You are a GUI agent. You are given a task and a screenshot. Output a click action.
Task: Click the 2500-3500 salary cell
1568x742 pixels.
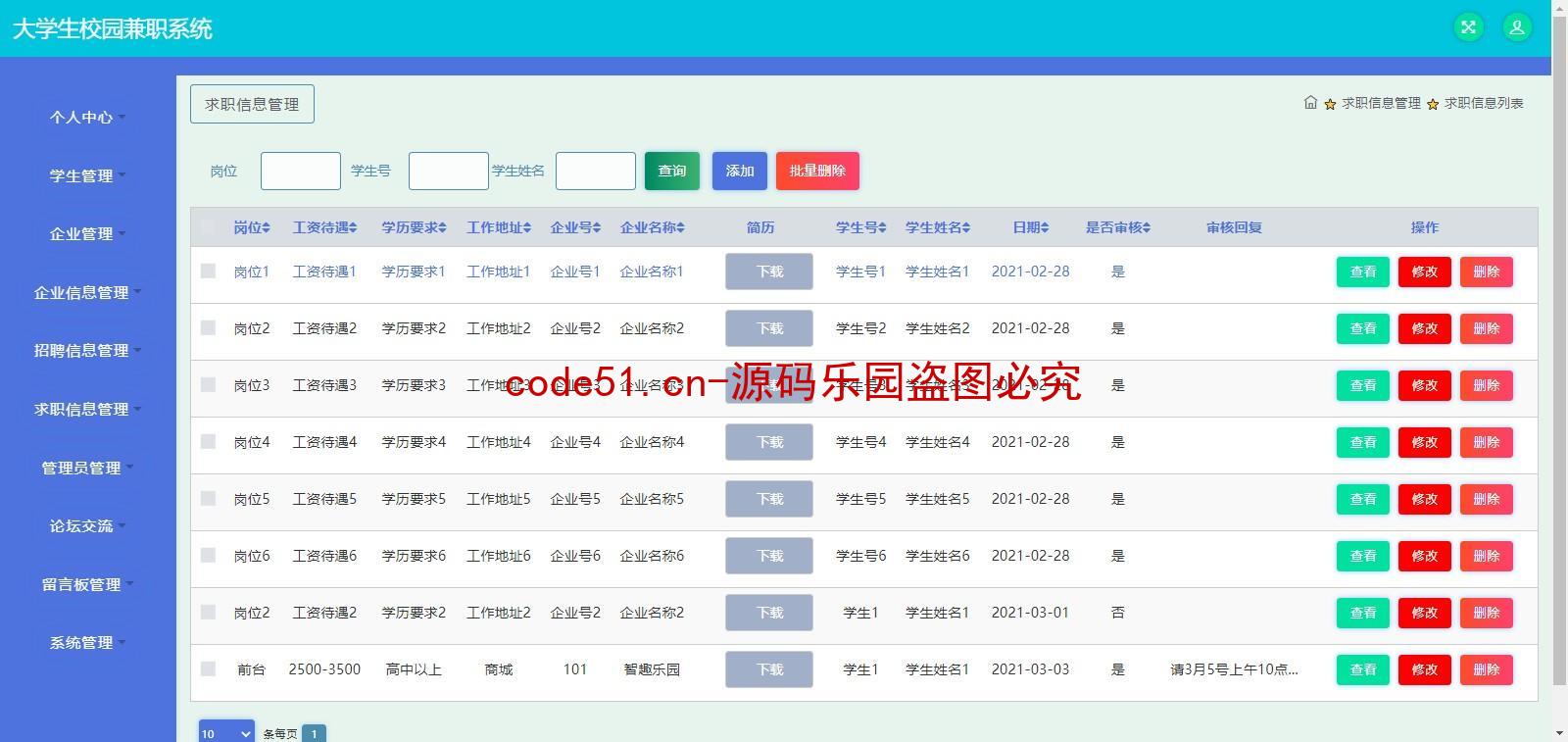click(x=324, y=669)
